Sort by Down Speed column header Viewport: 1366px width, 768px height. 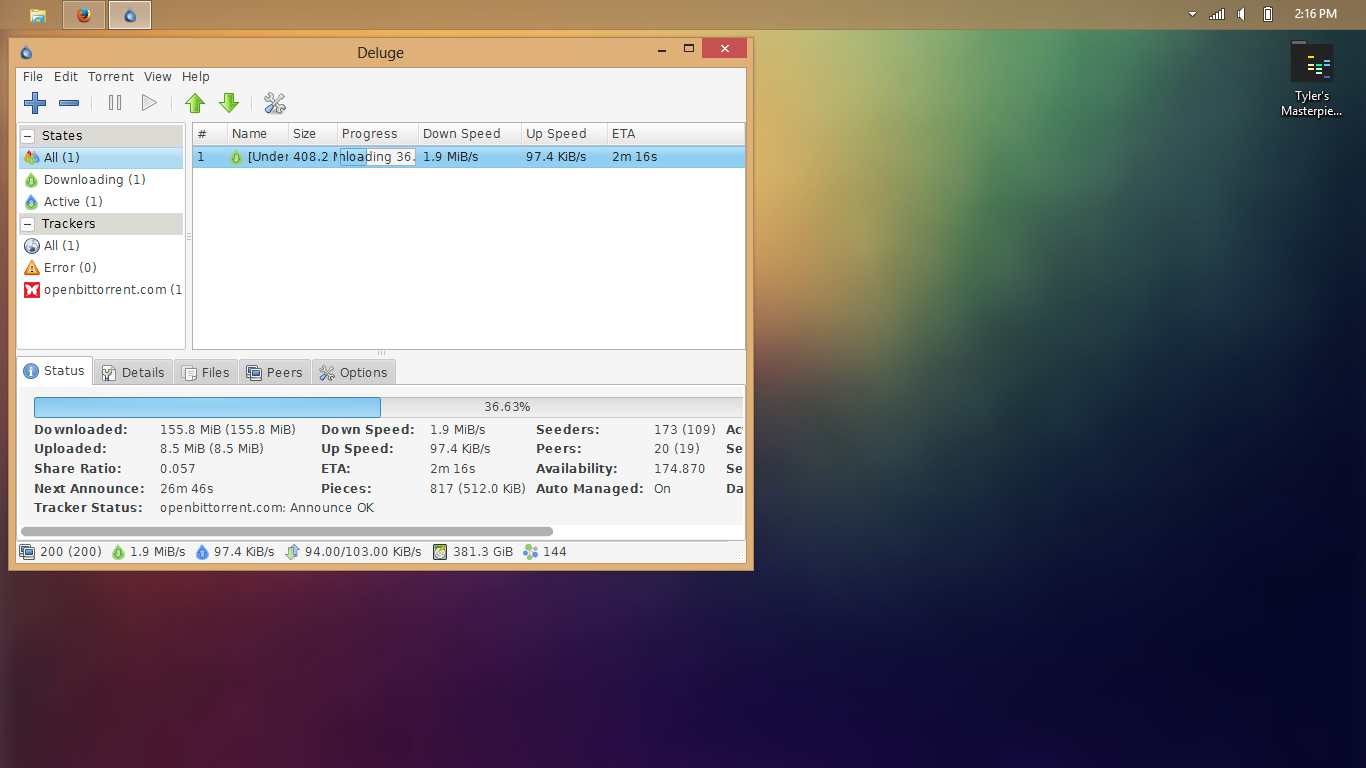tap(470, 134)
